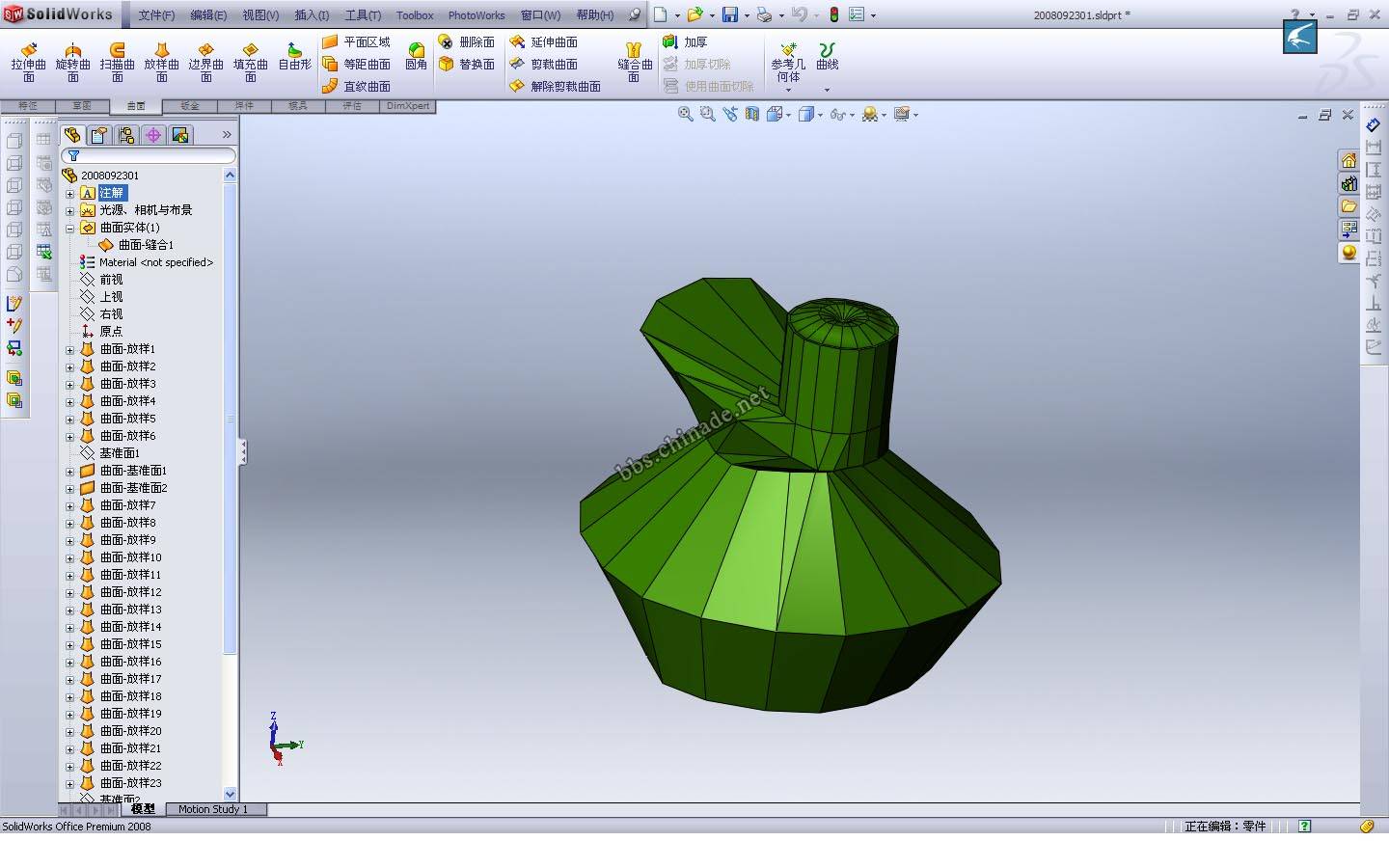Activate the 放样曲面 lofted surface tool
This screenshot has height=868, width=1389.
tap(162, 62)
